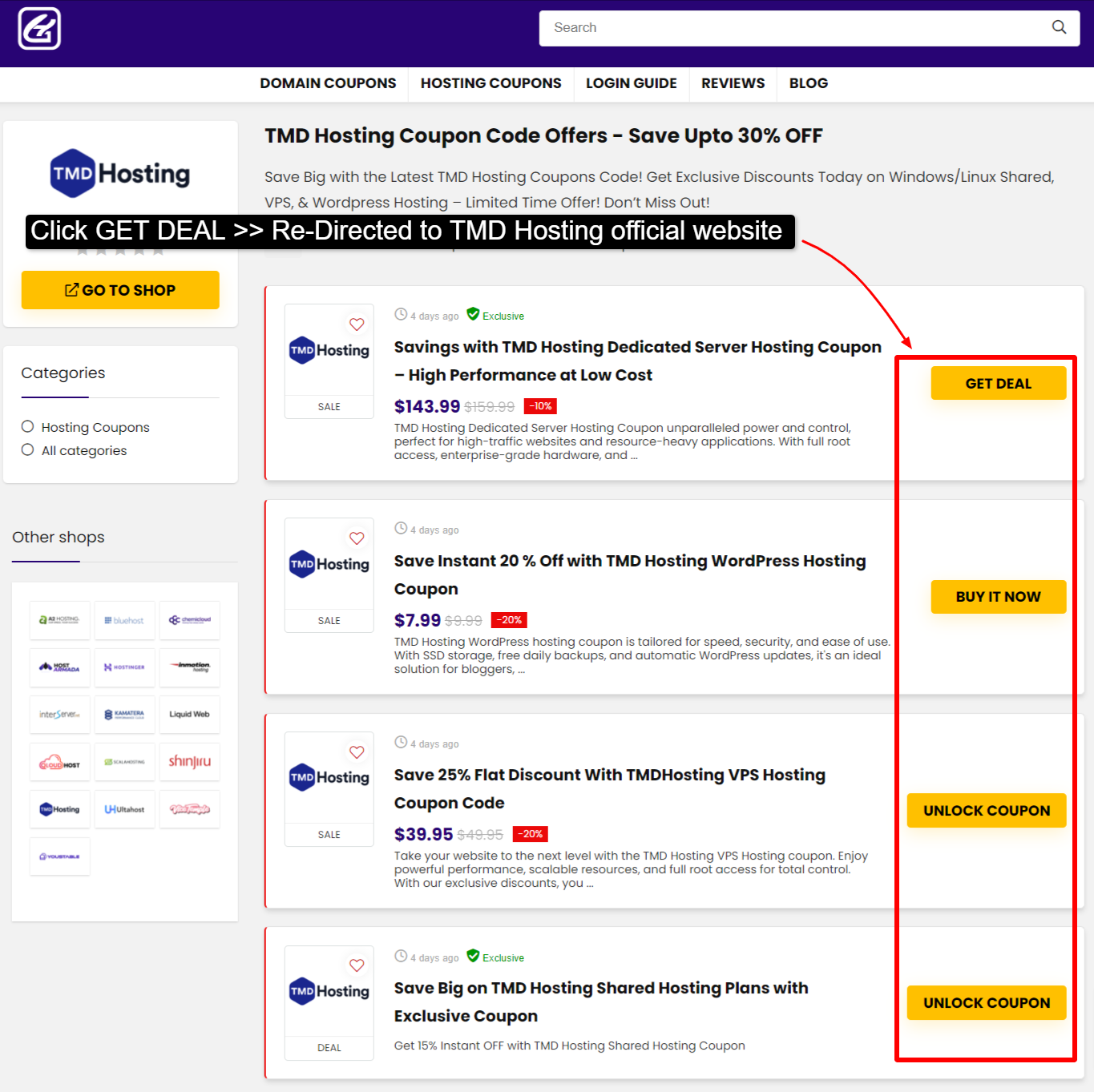The height and width of the screenshot is (1092, 1094).
Task: Open Ultahost shop logo
Action: (124, 809)
